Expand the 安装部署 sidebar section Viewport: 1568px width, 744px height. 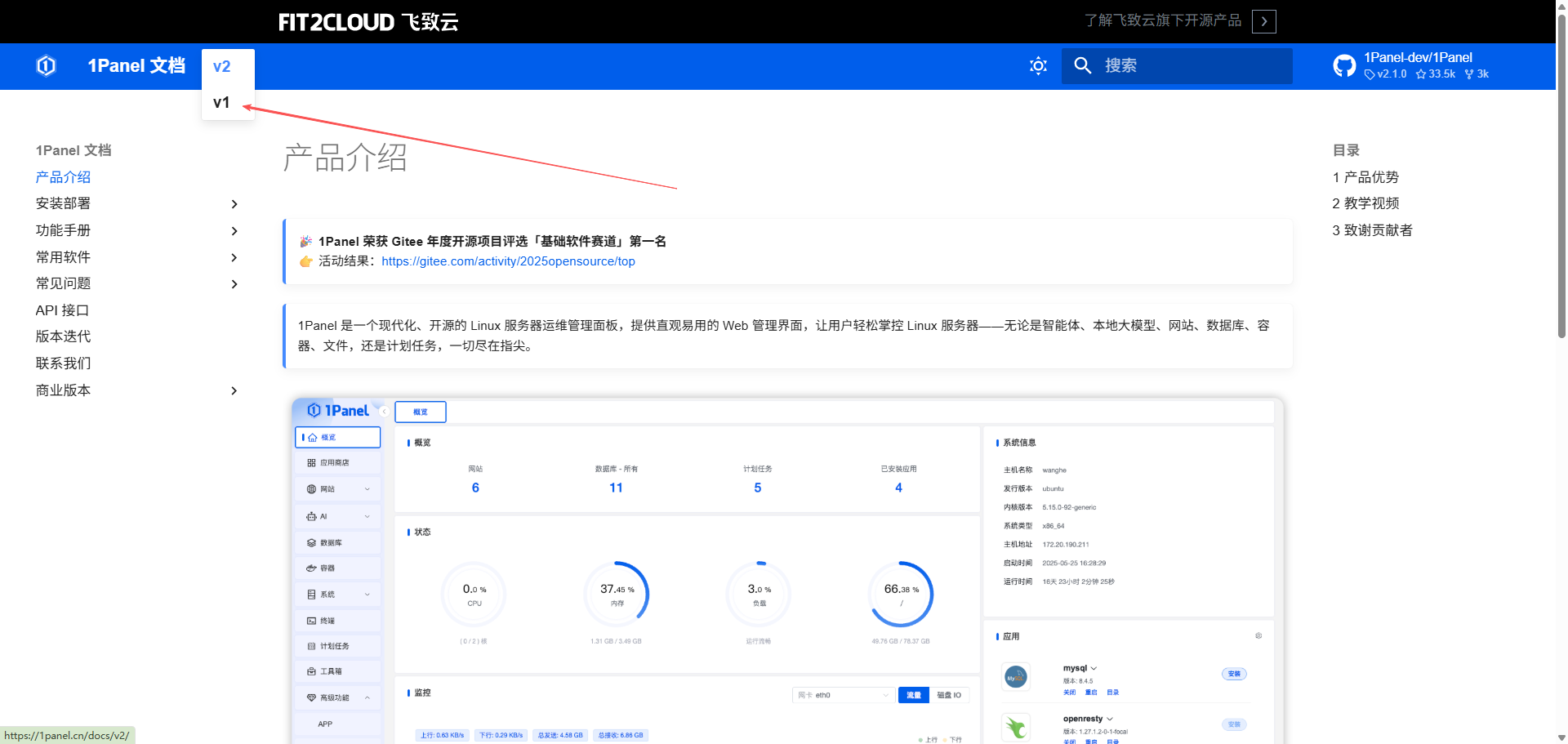pyautogui.click(x=234, y=204)
